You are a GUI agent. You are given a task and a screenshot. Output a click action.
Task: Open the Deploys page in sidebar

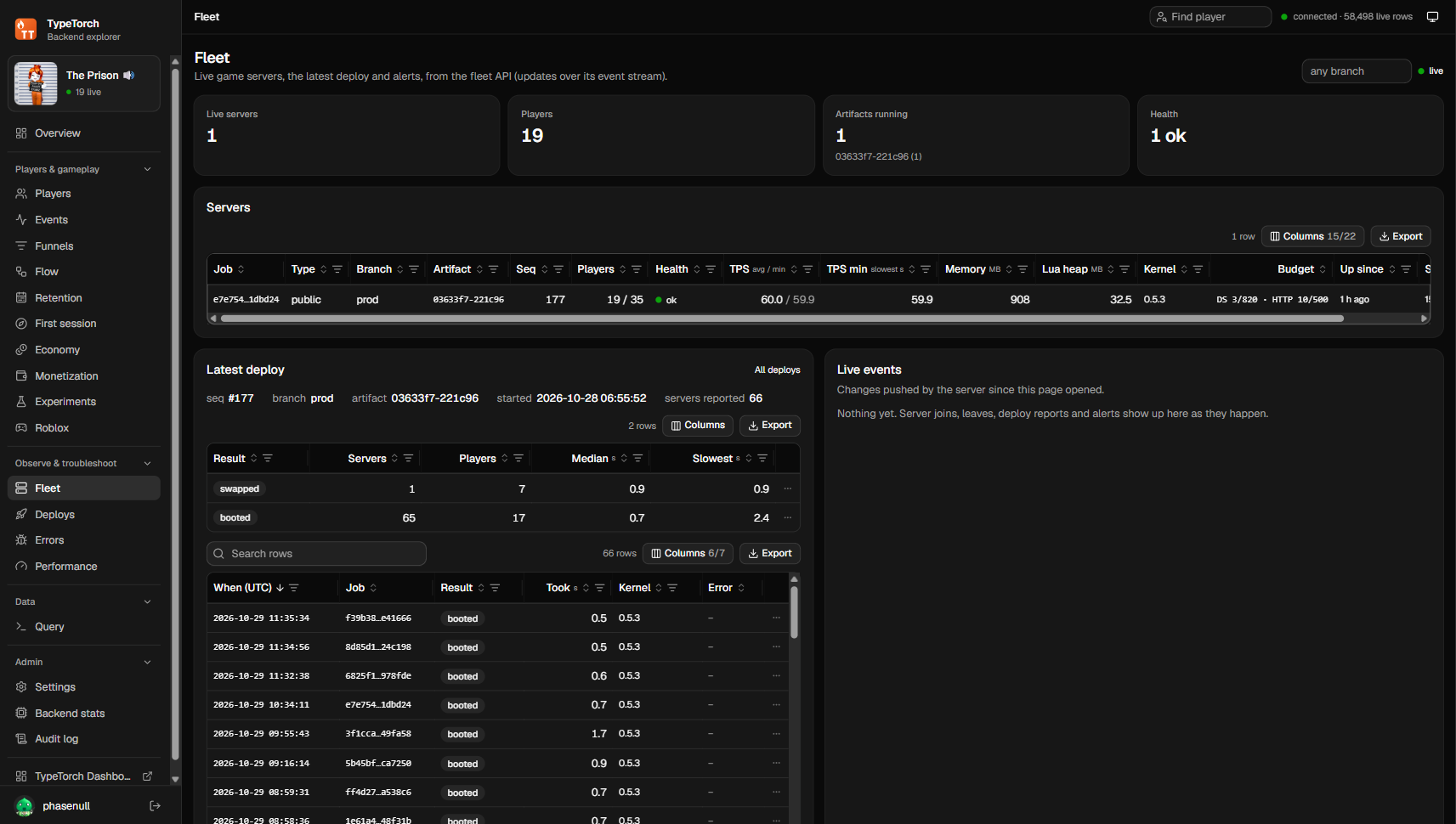tap(83, 515)
